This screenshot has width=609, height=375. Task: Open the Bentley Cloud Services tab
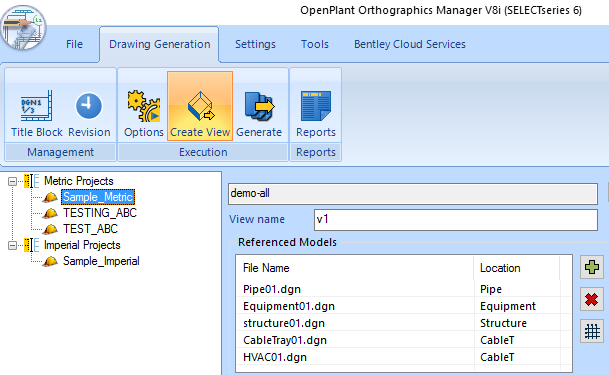click(410, 44)
